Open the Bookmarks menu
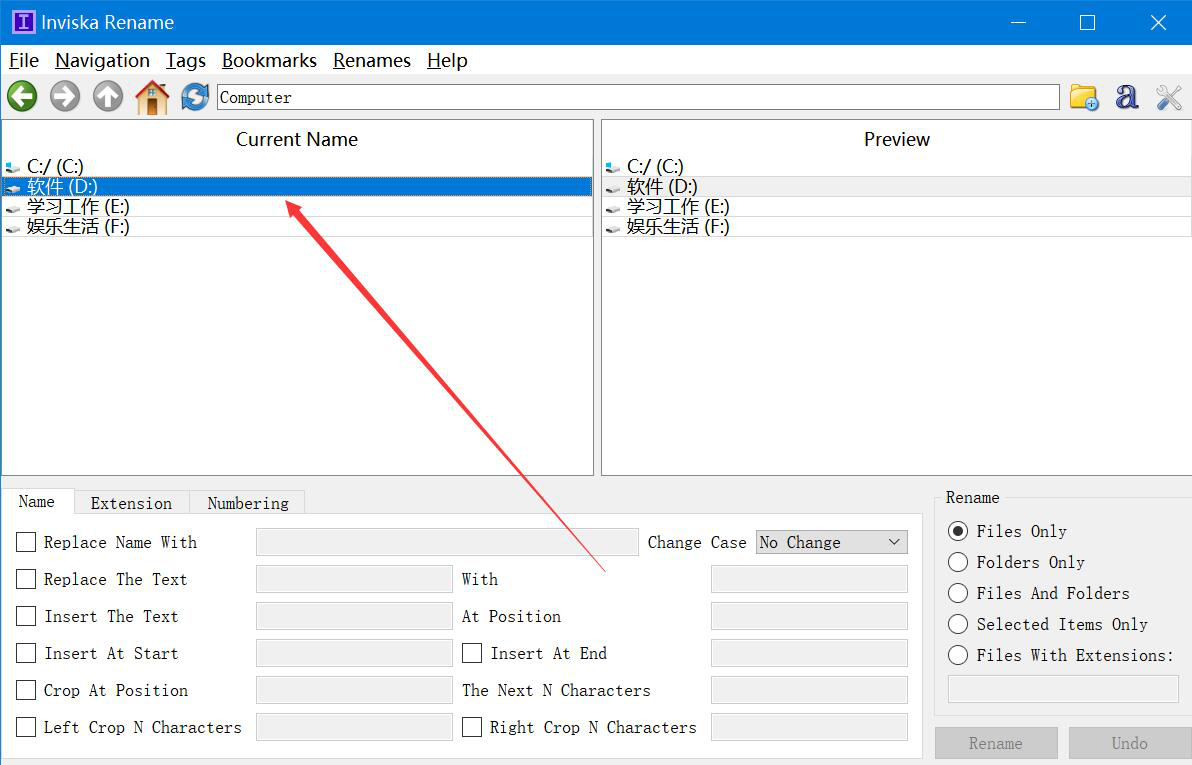The width and height of the screenshot is (1192, 765). 269,60
